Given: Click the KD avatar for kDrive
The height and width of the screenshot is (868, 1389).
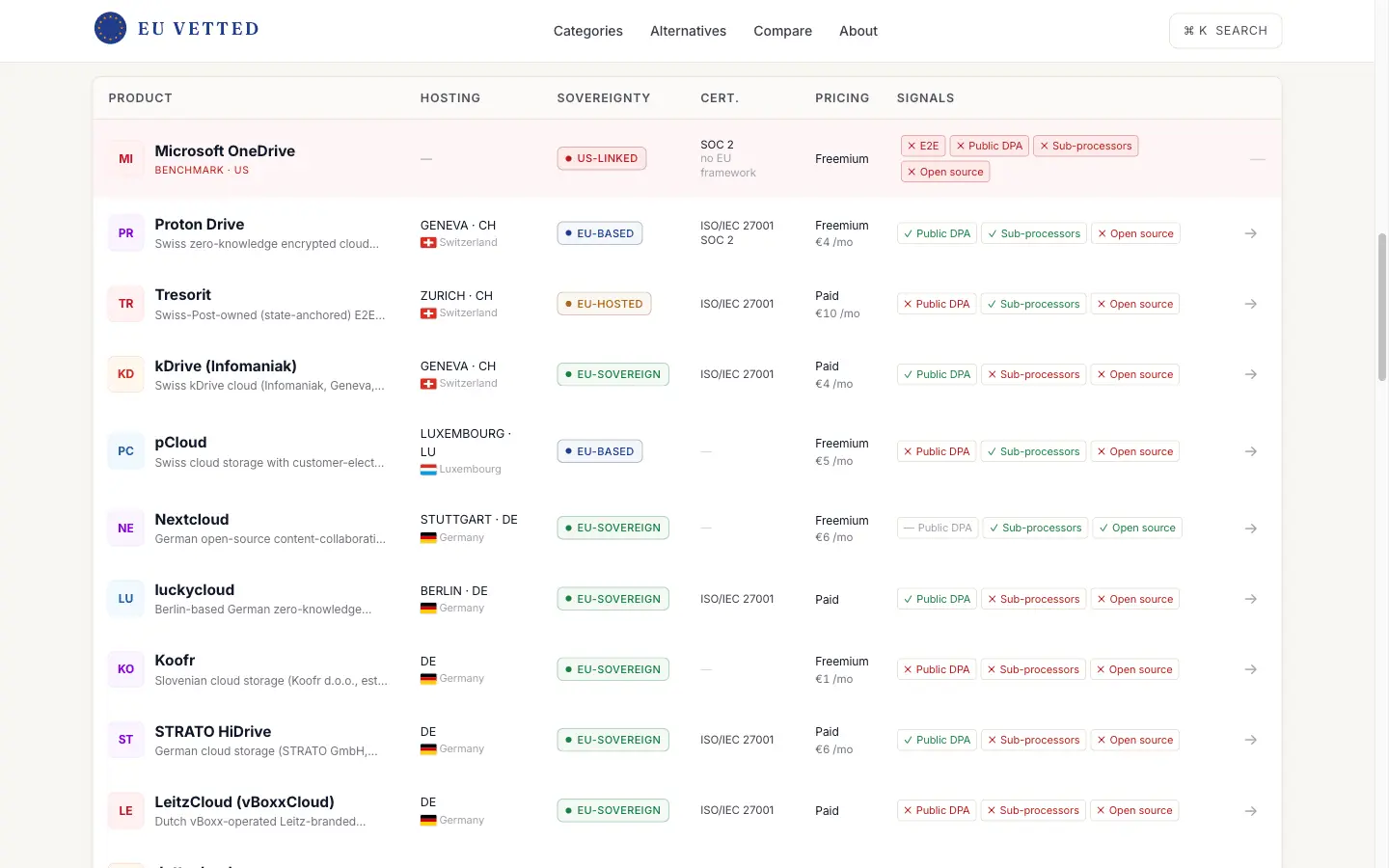Looking at the screenshot, I should pos(125,374).
